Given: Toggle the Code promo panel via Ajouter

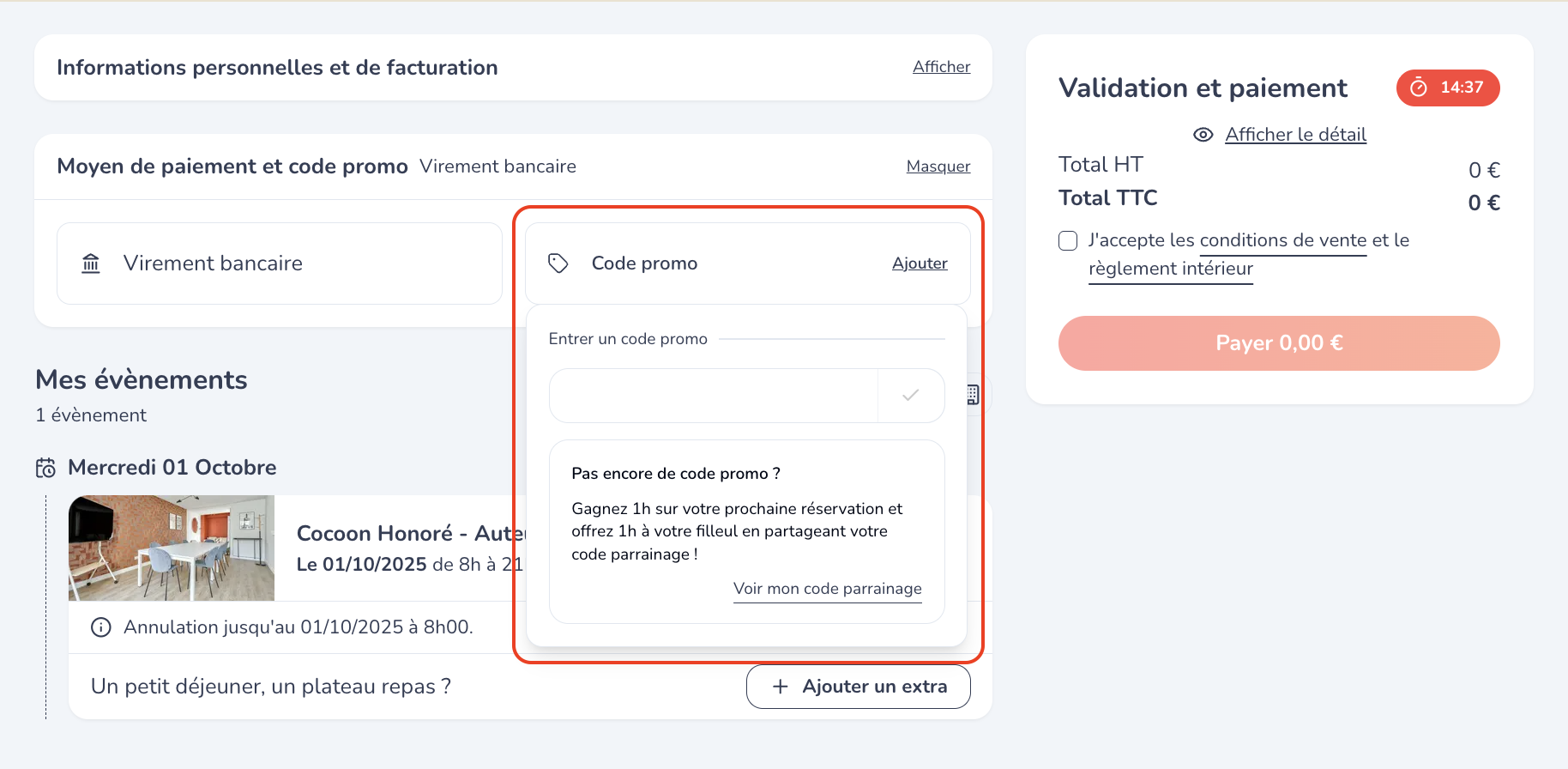Looking at the screenshot, I should point(920,263).
